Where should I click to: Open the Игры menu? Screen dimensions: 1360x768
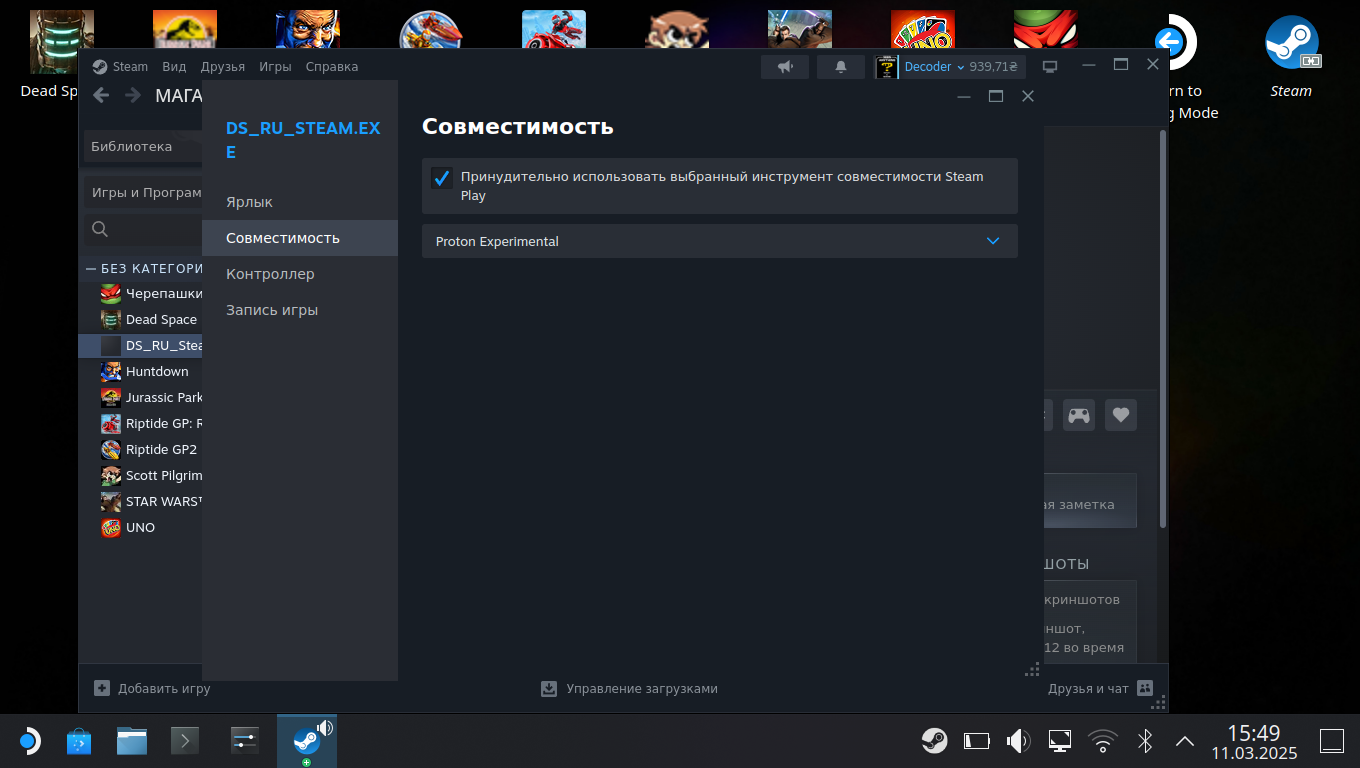click(x=275, y=67)
